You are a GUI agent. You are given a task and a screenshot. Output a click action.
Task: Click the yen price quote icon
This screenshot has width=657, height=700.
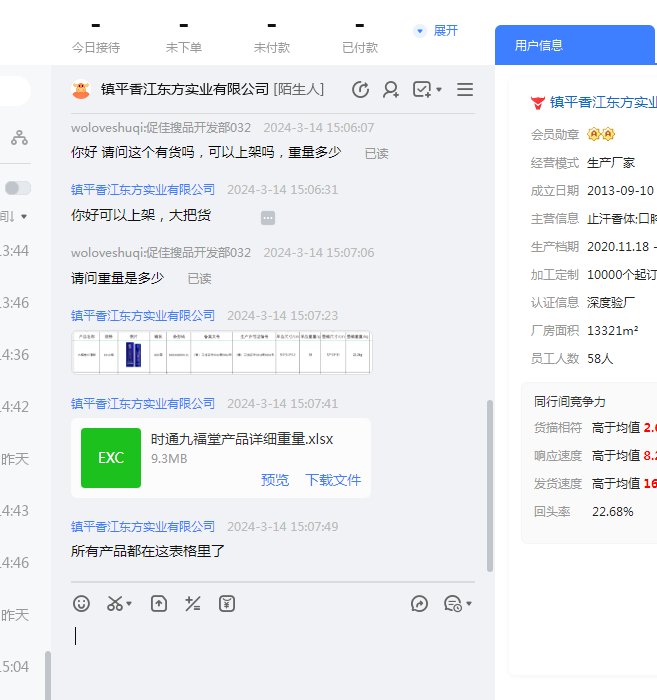(x=227, y=604)
